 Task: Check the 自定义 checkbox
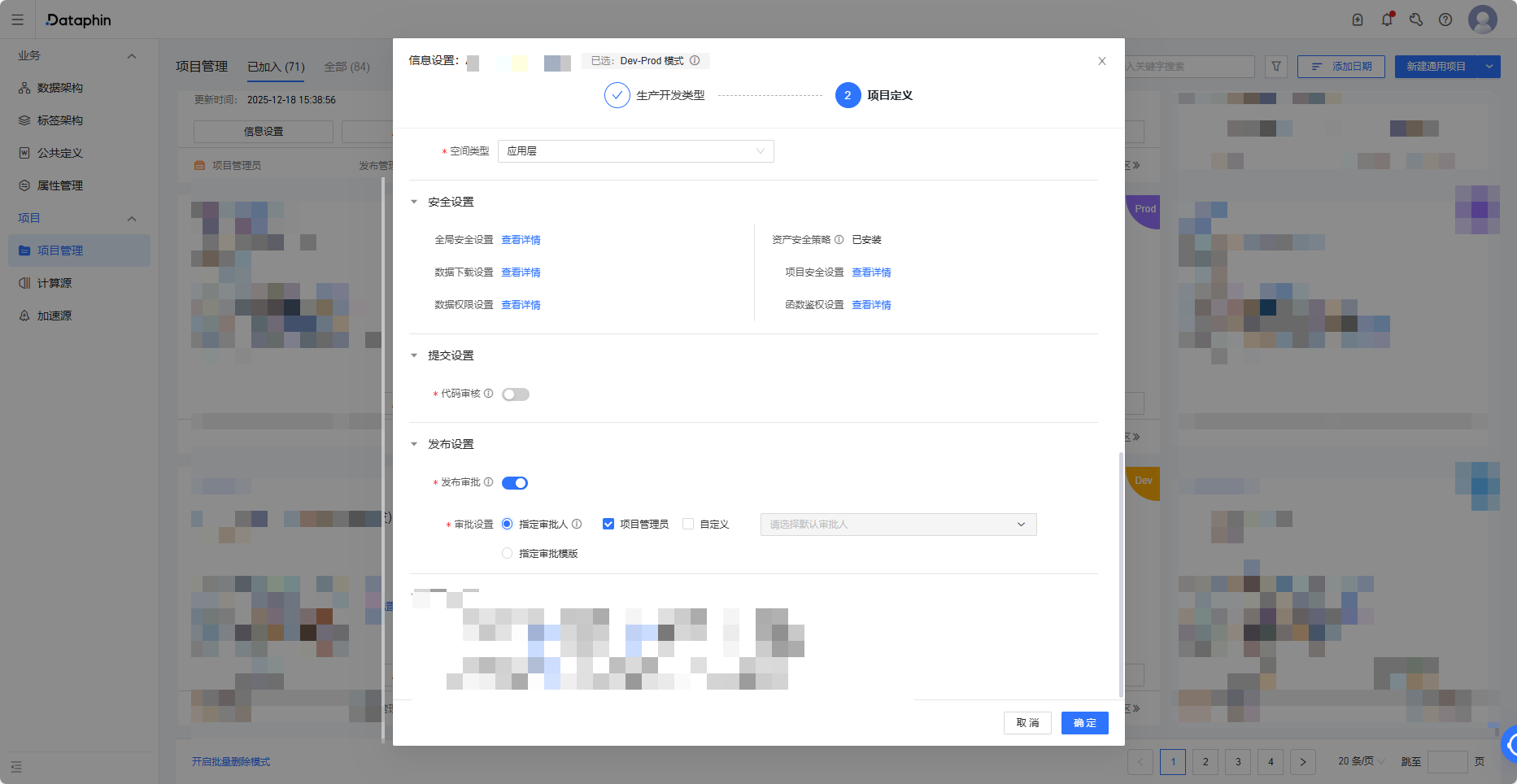coord(688,524)
